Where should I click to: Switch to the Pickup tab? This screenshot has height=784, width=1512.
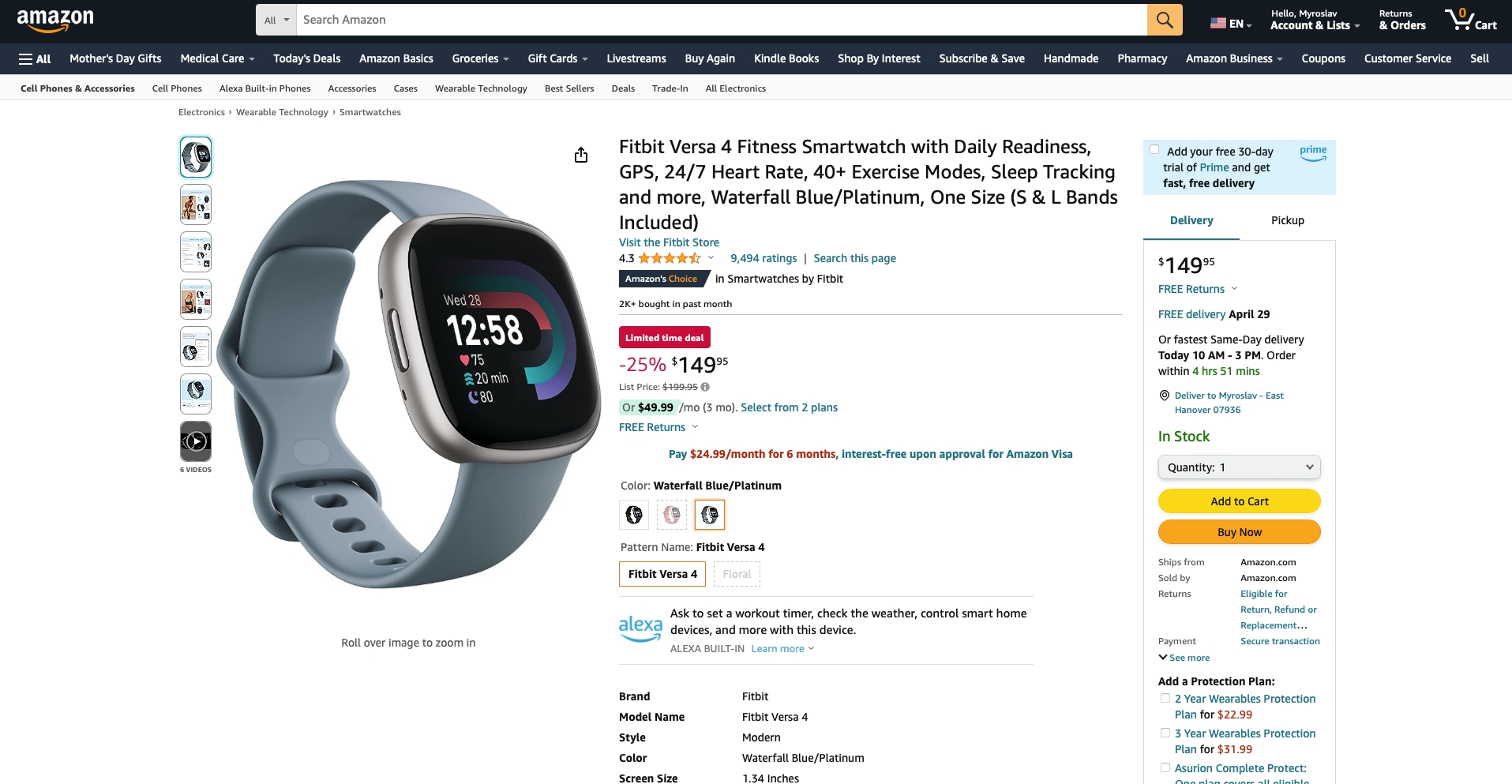click(1287, 220)
